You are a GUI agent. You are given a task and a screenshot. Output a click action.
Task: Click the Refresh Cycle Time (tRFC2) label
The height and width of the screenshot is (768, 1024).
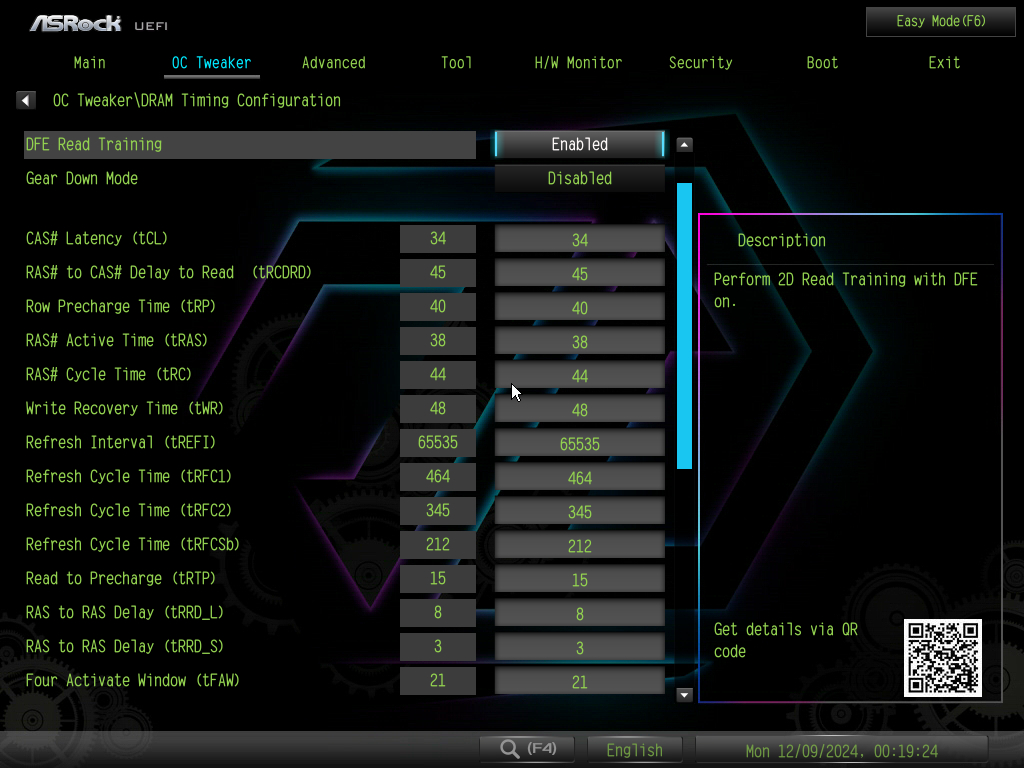coord(129,510)
